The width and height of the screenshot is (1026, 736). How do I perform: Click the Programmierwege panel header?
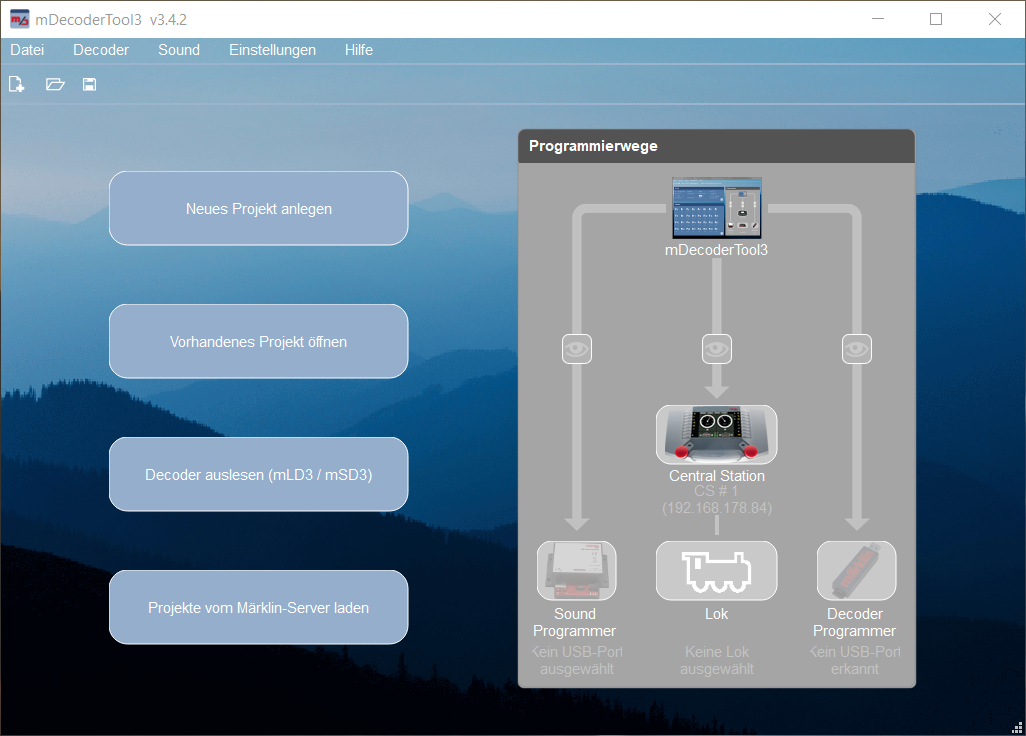(716, 146)
